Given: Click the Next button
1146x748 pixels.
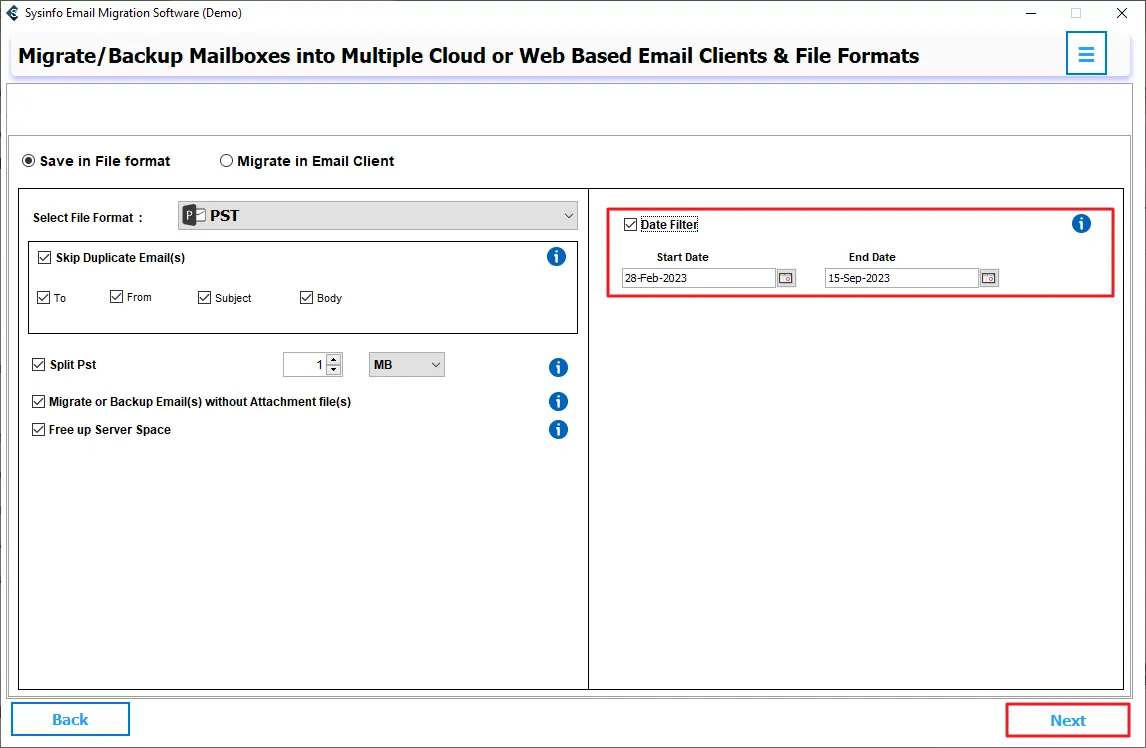Looking at the screenshot, I should 1067,720.
